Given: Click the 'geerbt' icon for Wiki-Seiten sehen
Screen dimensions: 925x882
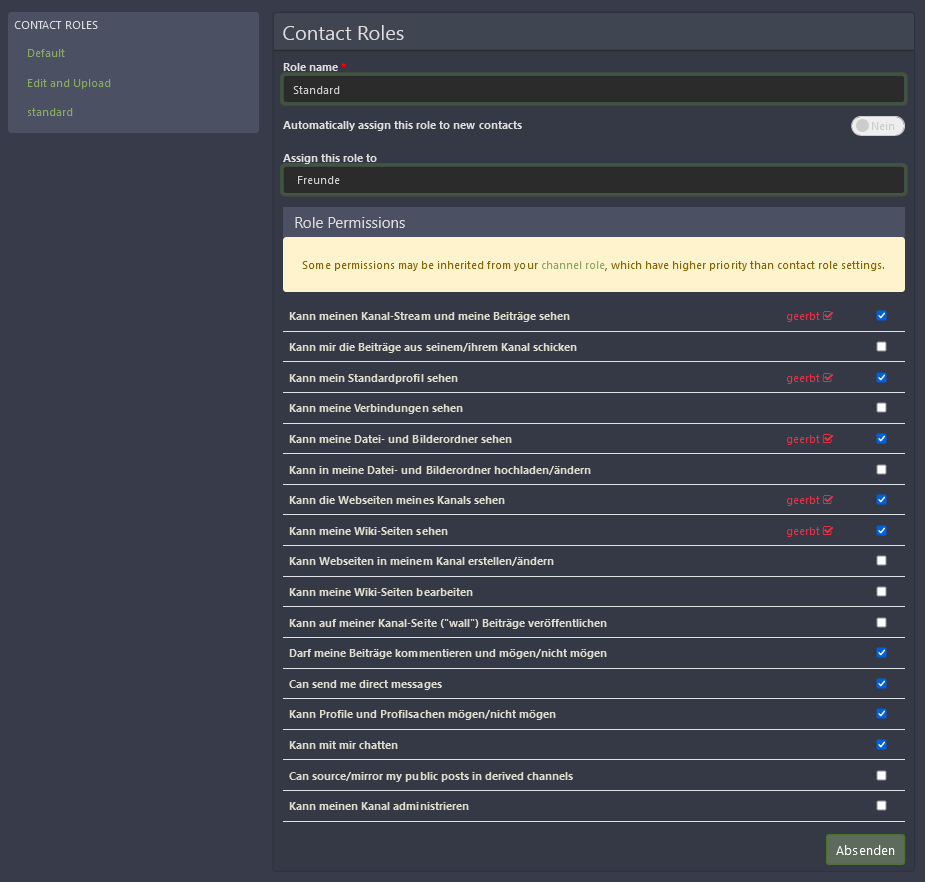Looking at the screenshot, I should click(828, 531).
